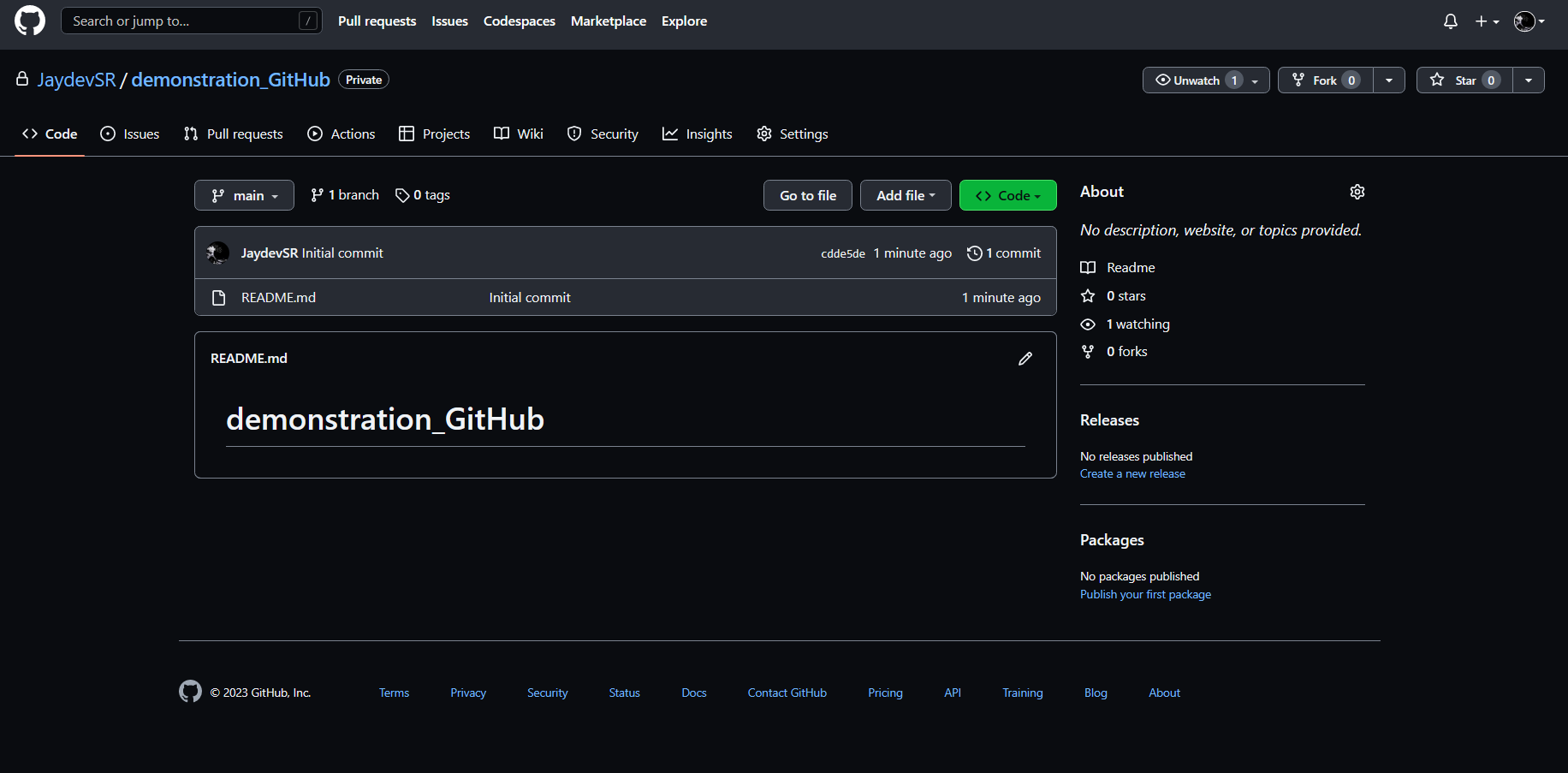Click the README.md file row icon

click(x=219, y=298)
